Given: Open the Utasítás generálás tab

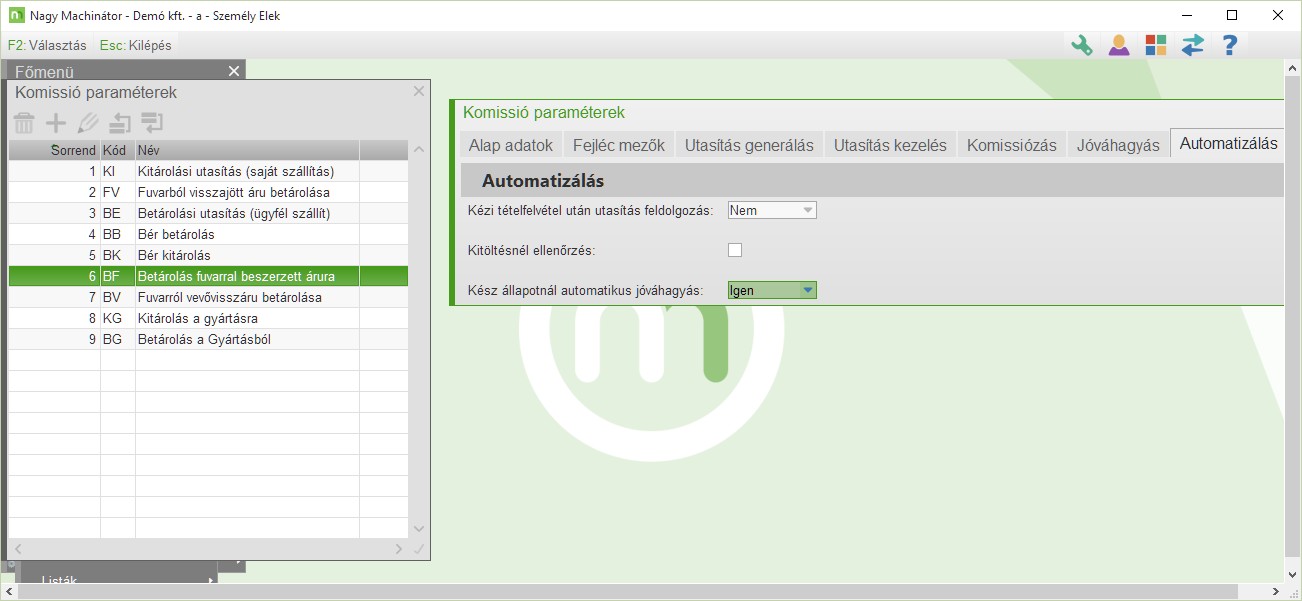Looking at the screenshot, I should click(x=749, y=145).
